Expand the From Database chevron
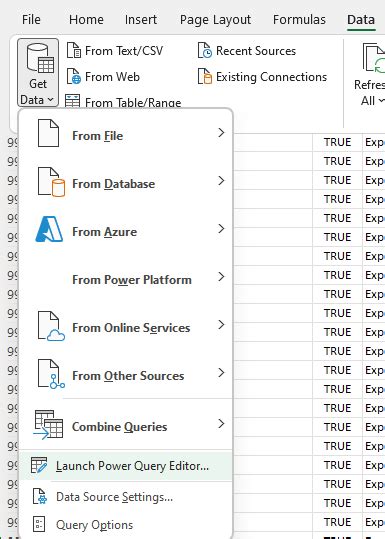 [x=221, y=180]
